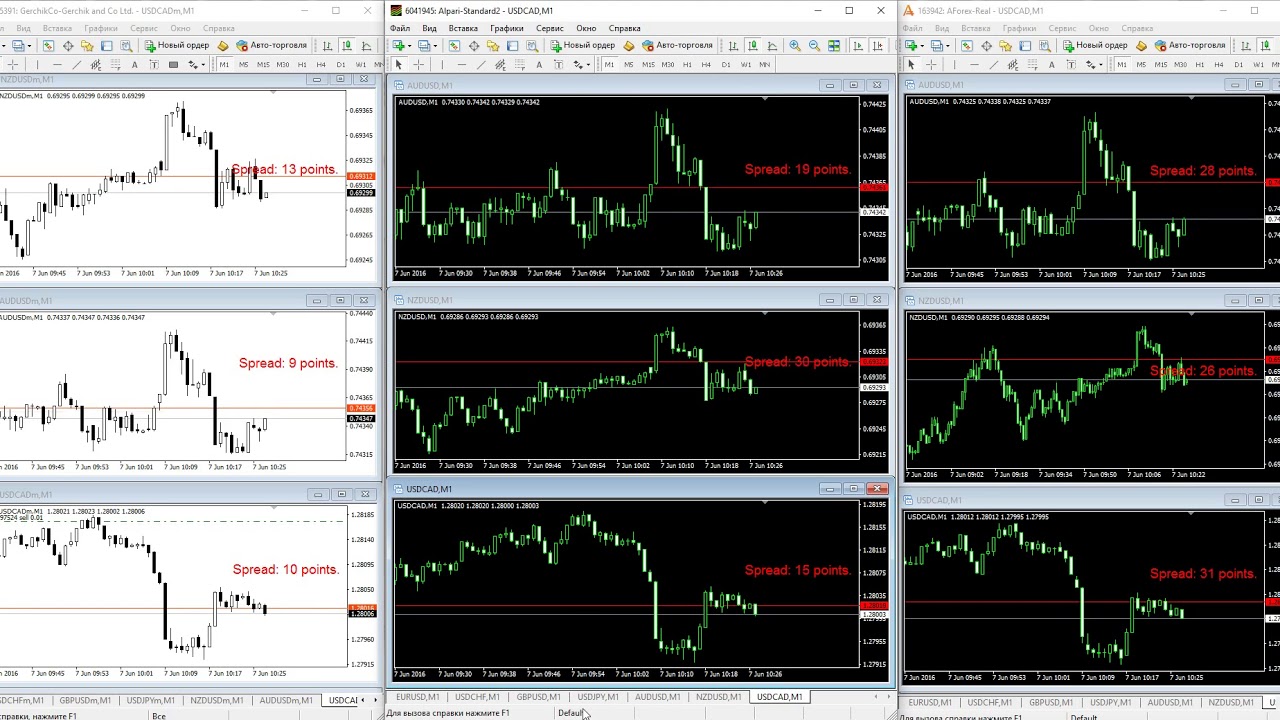The image size is (1280, 720).
Task: Toggle auto scroll in Alpari toolbar
Action: [858, 45]
